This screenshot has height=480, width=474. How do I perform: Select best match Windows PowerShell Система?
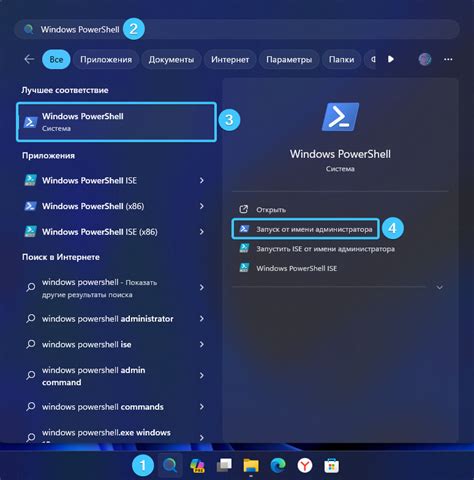click(x=116, y=122)
